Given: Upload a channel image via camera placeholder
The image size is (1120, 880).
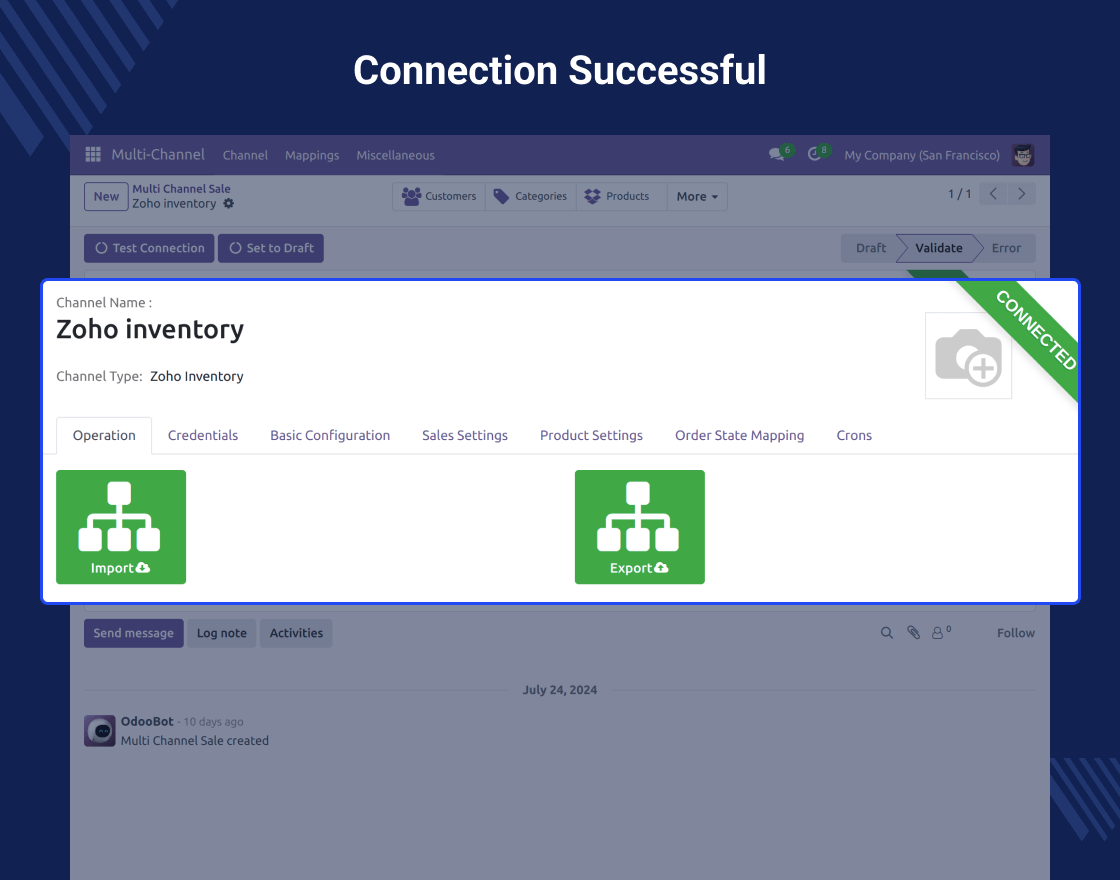Looking at the screenshot, I should click(x=969, y=356).
